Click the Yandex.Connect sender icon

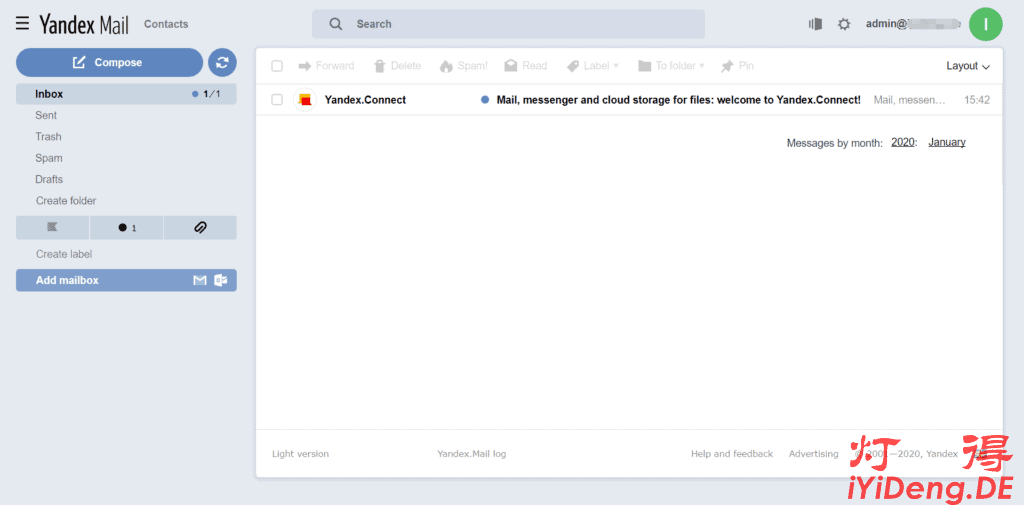[x=305, y=100]
